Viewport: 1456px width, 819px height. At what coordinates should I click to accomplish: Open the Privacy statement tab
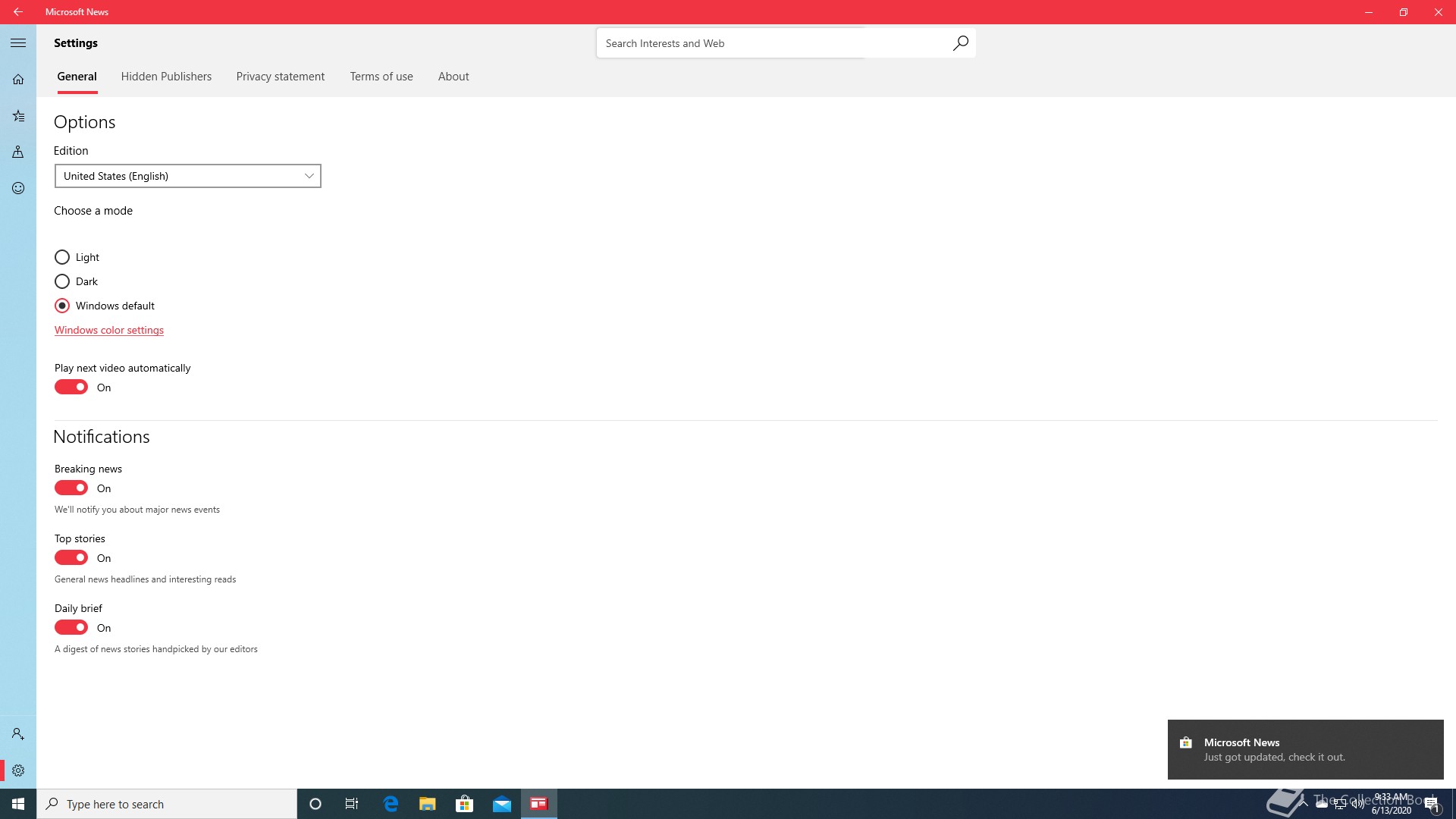(x=281, y=77)
